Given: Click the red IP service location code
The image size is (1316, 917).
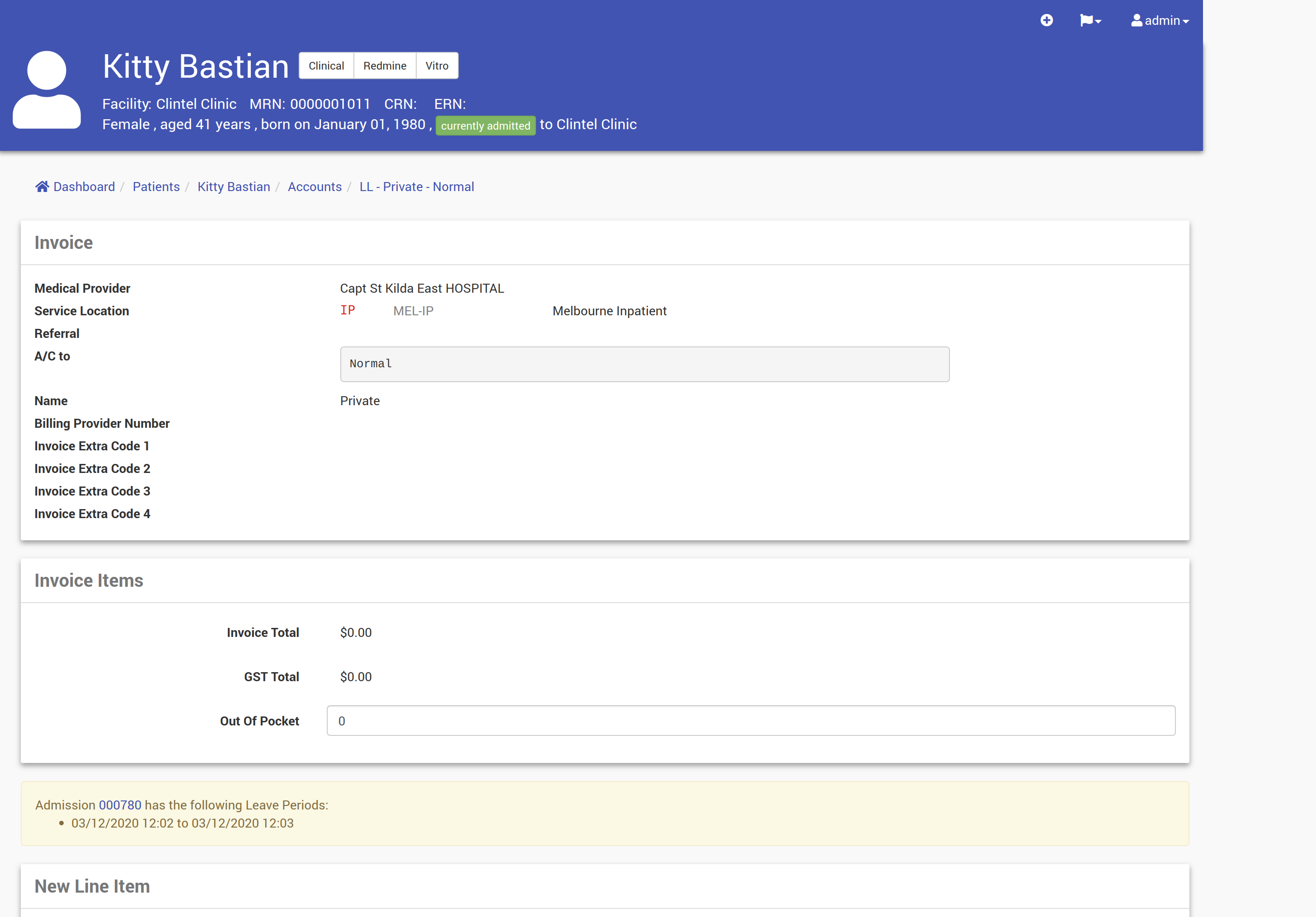Looking at the screenshot, I should (x=348, y=310).
